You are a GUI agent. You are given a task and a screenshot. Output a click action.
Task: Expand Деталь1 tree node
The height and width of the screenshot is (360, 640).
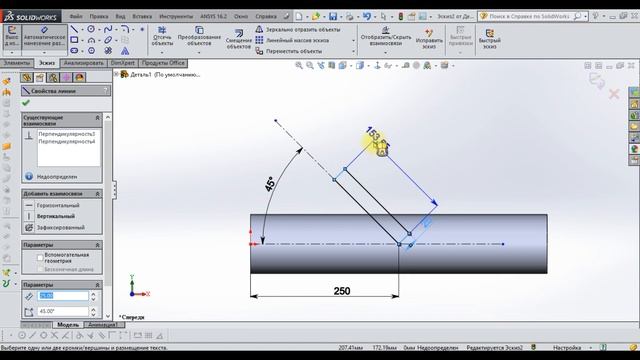pyautogui.click(x=116, y=74)
